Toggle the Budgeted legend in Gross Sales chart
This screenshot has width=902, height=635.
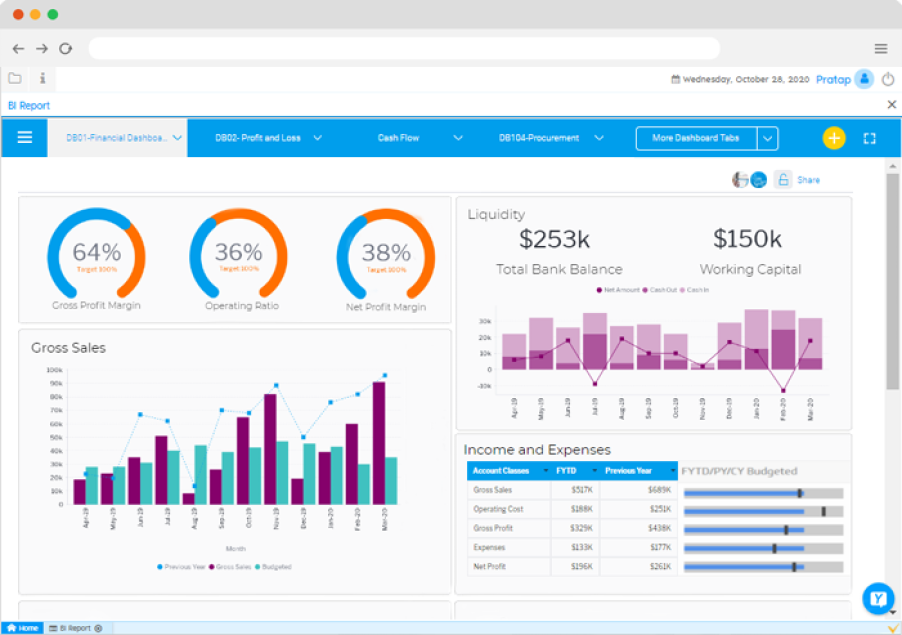coord(275,566)
